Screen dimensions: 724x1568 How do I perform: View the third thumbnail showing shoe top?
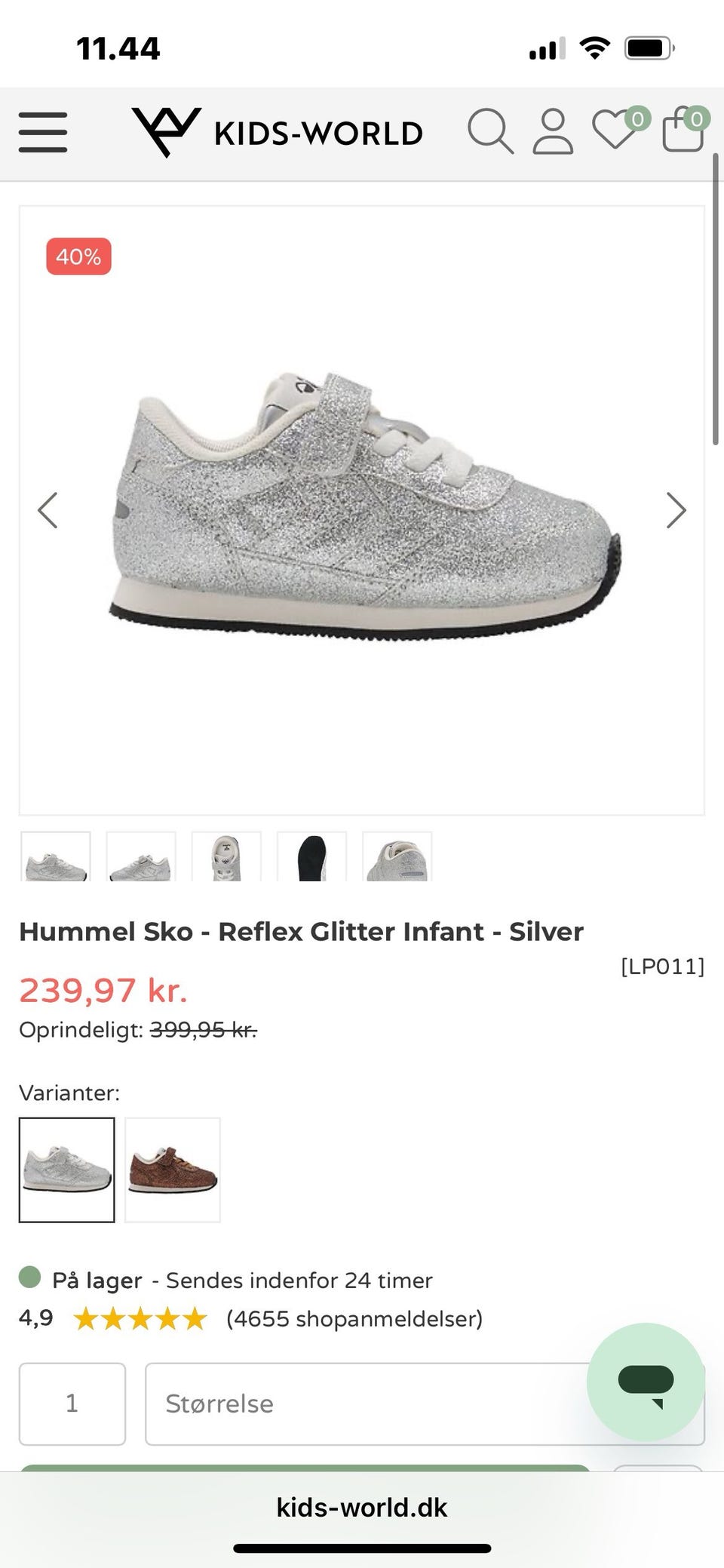click(226, 856)
